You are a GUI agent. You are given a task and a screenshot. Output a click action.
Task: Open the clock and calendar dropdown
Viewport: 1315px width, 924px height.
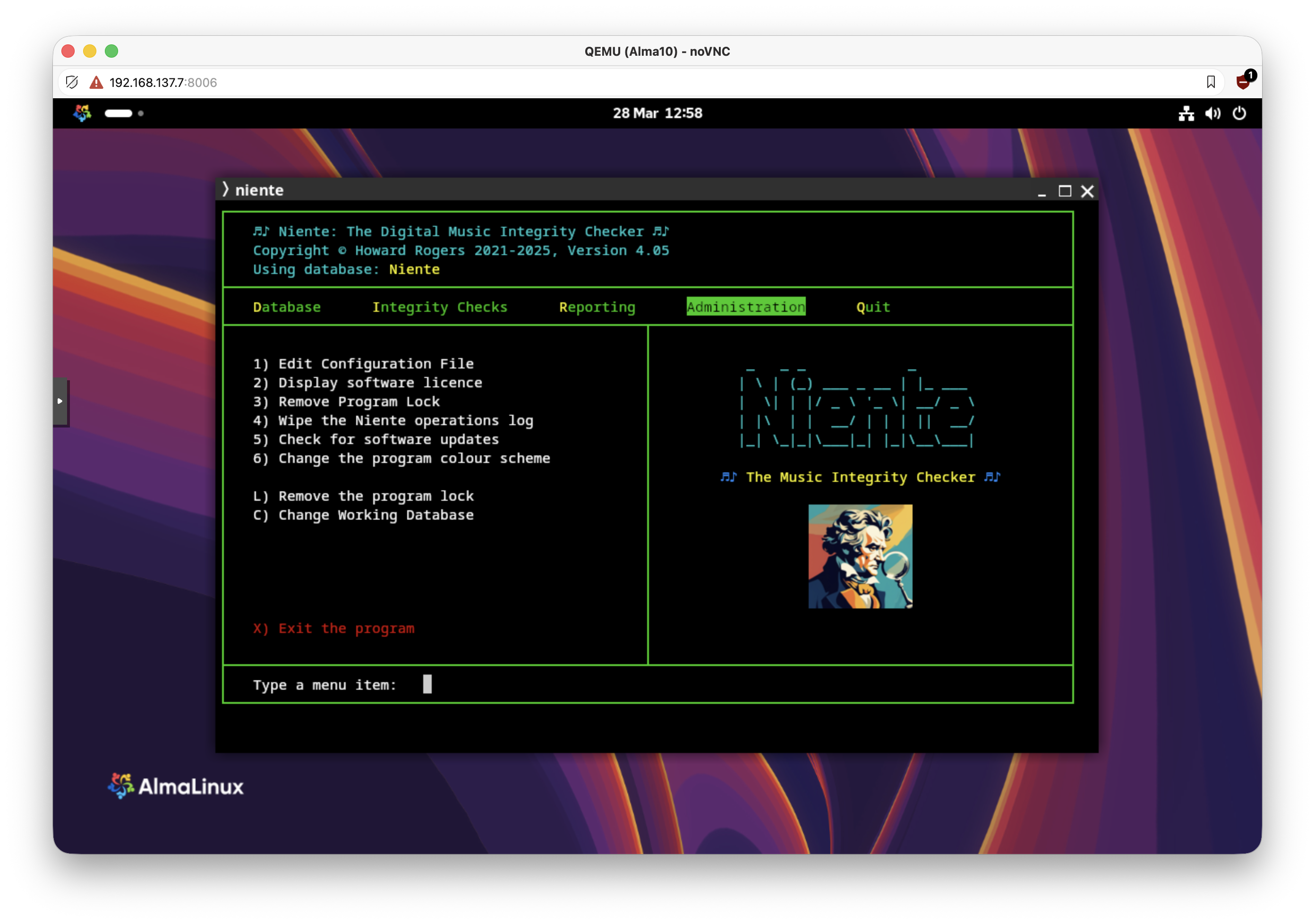pos(657,113)
